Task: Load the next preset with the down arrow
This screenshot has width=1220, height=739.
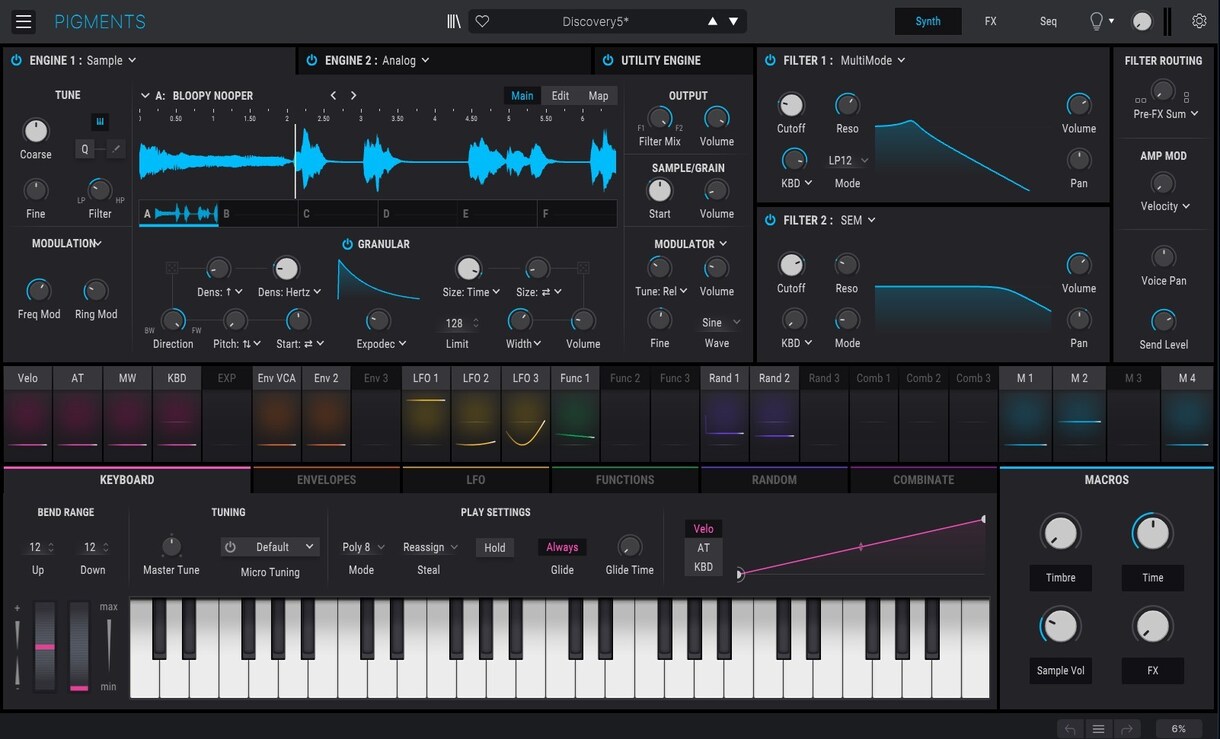Action: pos(734,21)
